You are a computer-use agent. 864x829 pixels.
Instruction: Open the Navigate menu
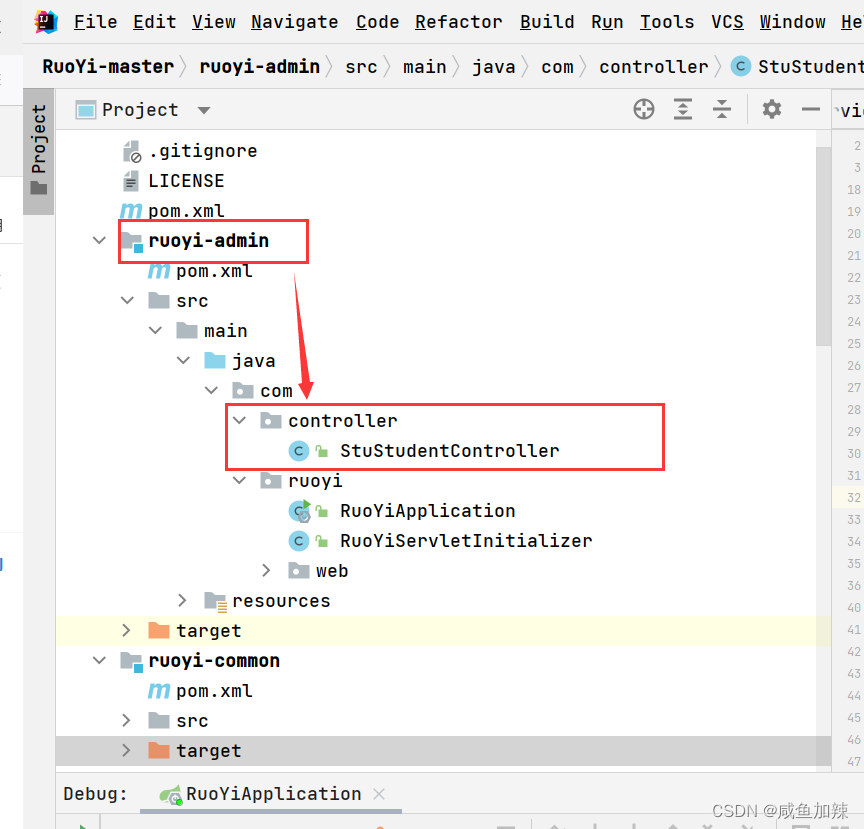(294, 22)
